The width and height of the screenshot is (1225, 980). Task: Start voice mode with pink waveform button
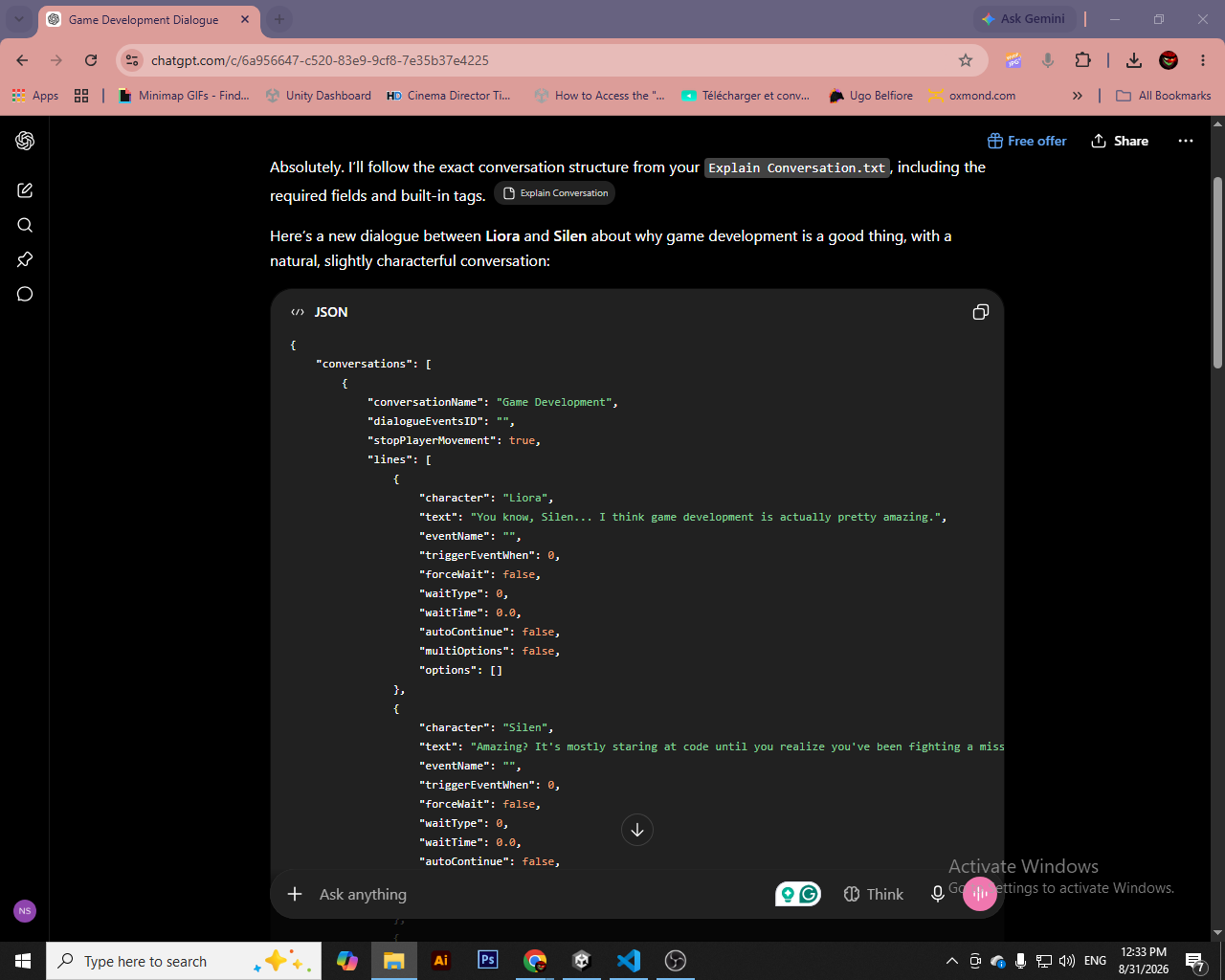980,894
